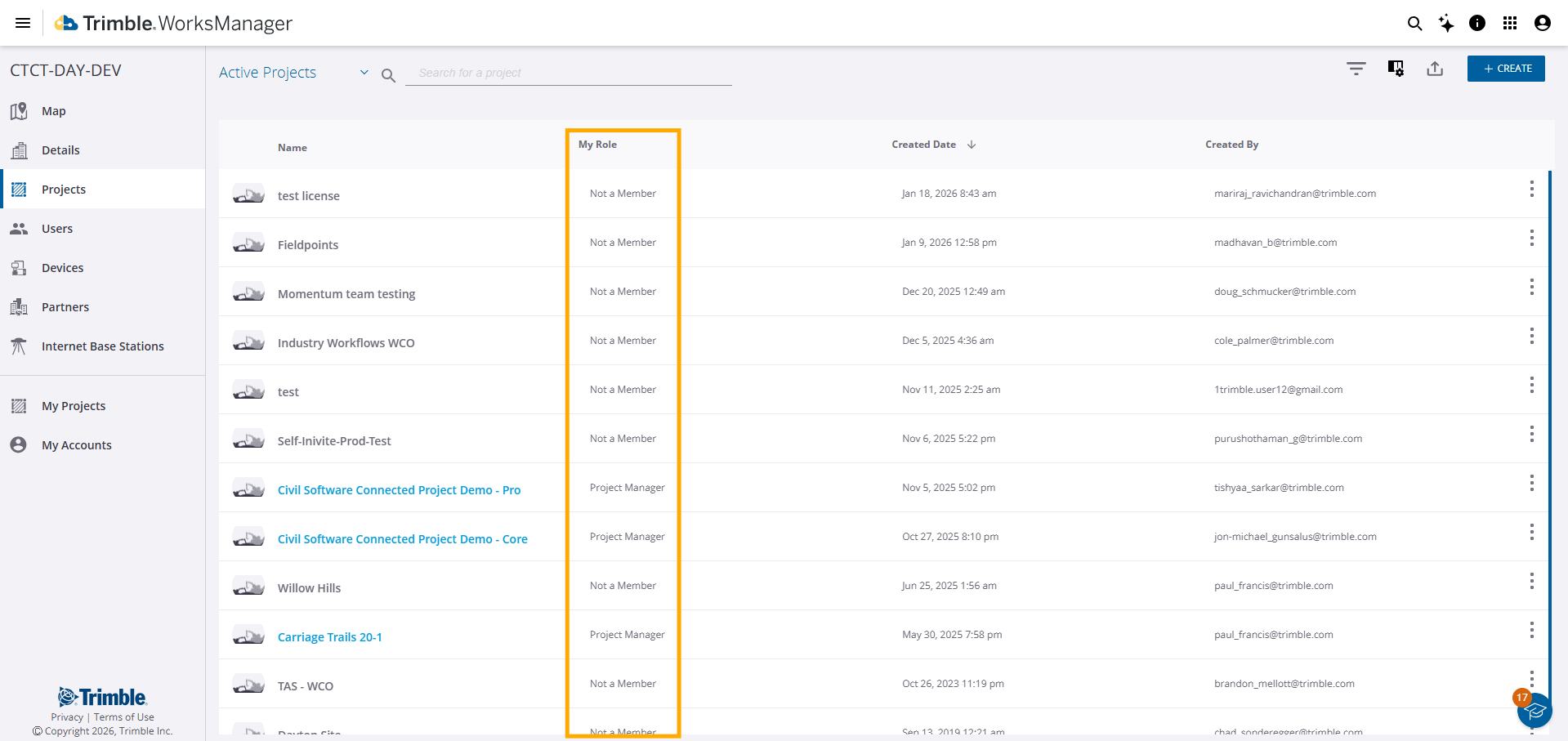
Task: Open the apps grid launcher
Action: pos(1510,23)
